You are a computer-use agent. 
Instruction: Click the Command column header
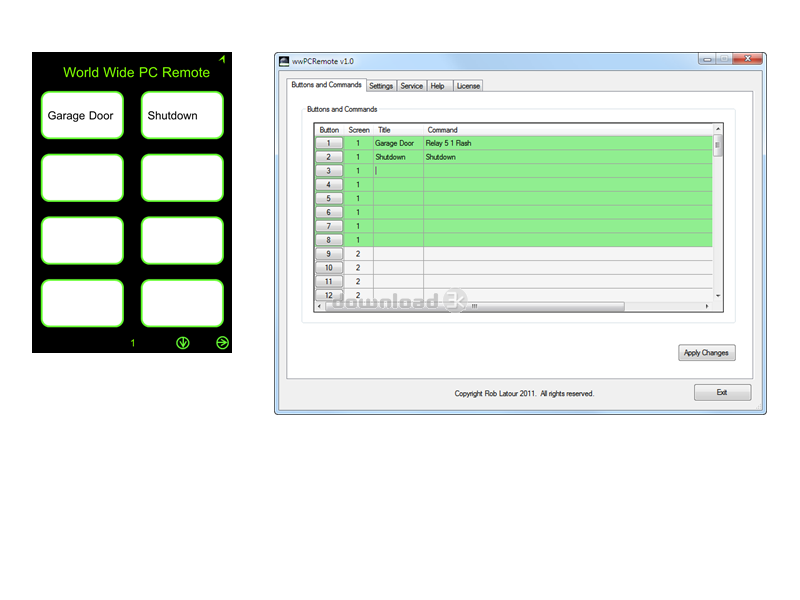pos(568,130)
